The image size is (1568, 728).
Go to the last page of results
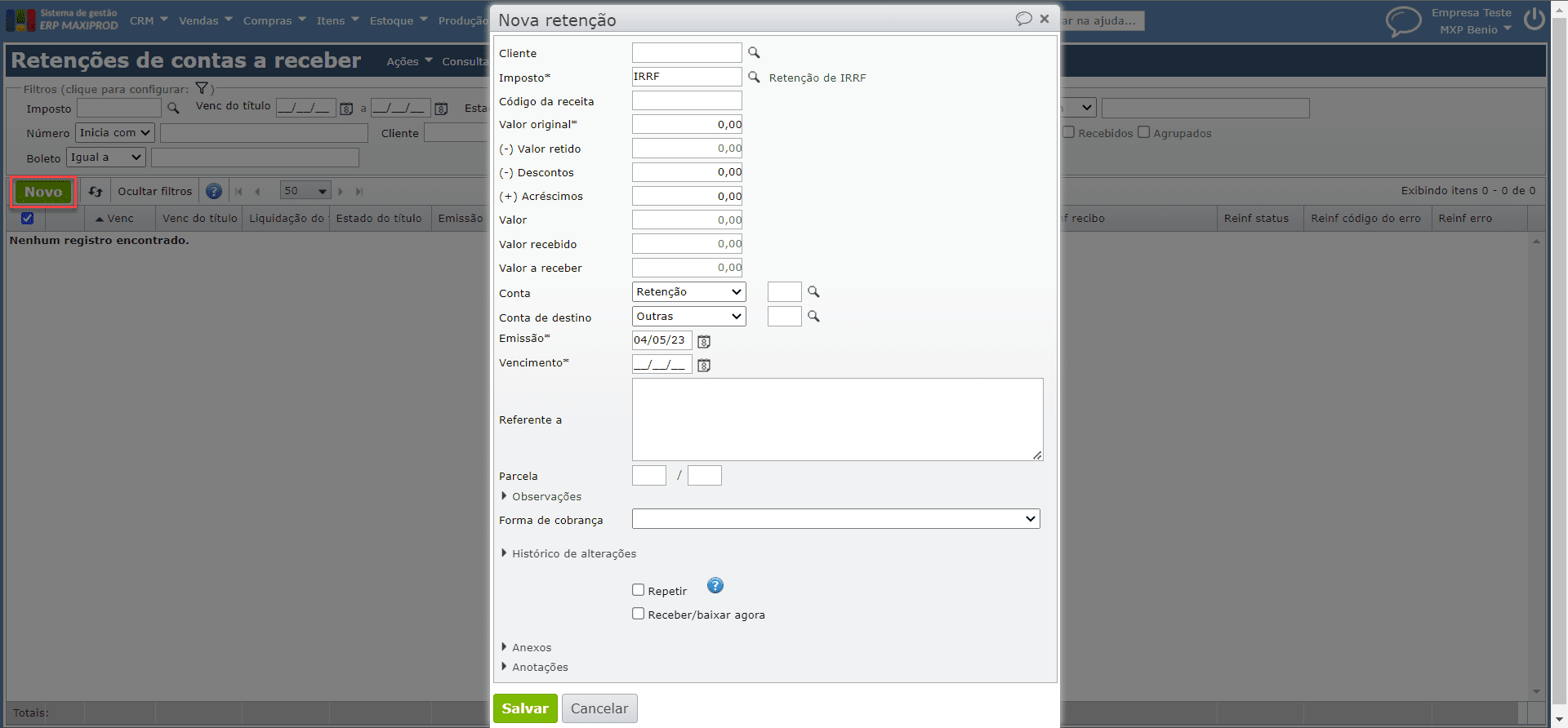[x=359, y=192]
